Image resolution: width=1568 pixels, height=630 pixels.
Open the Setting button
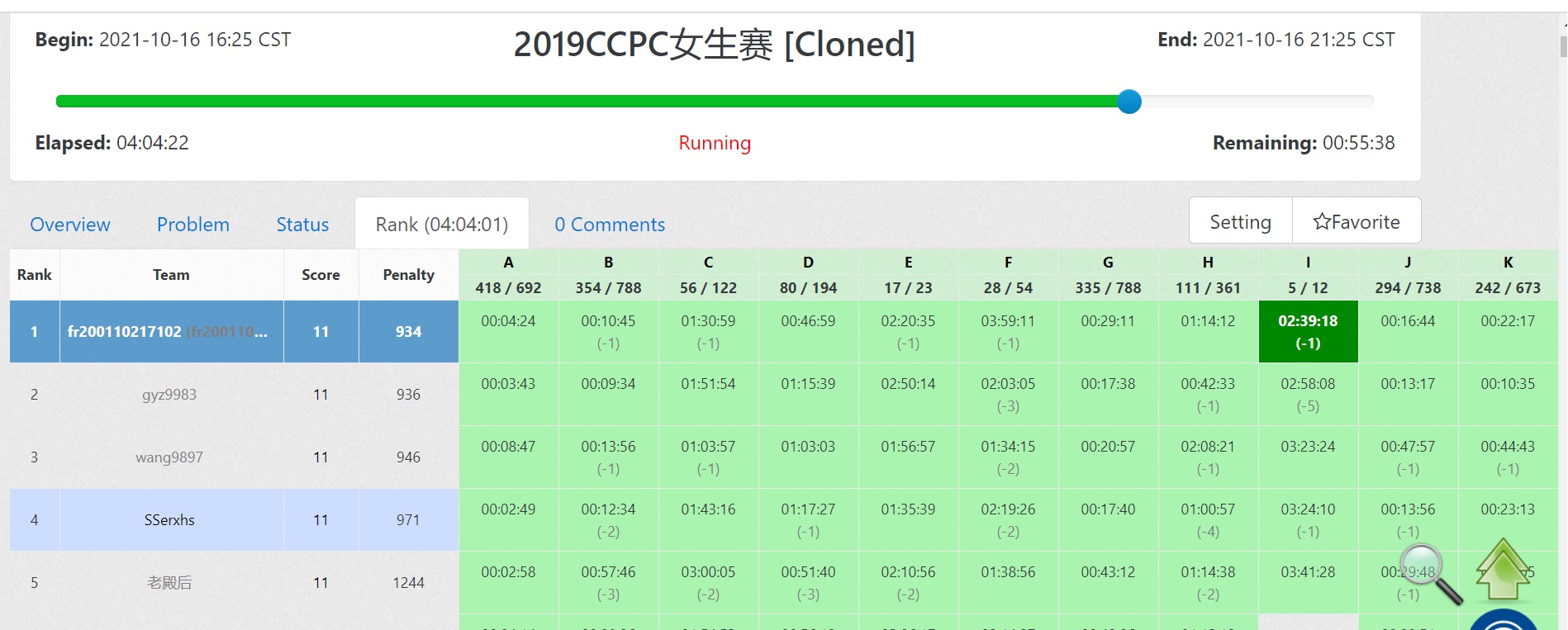click(1239, 221)
